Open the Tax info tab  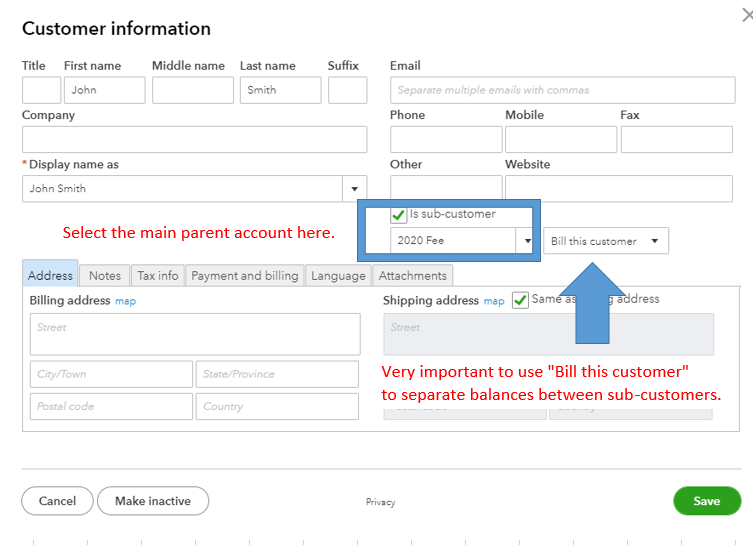pyautogui.click(x=158, y=276)
